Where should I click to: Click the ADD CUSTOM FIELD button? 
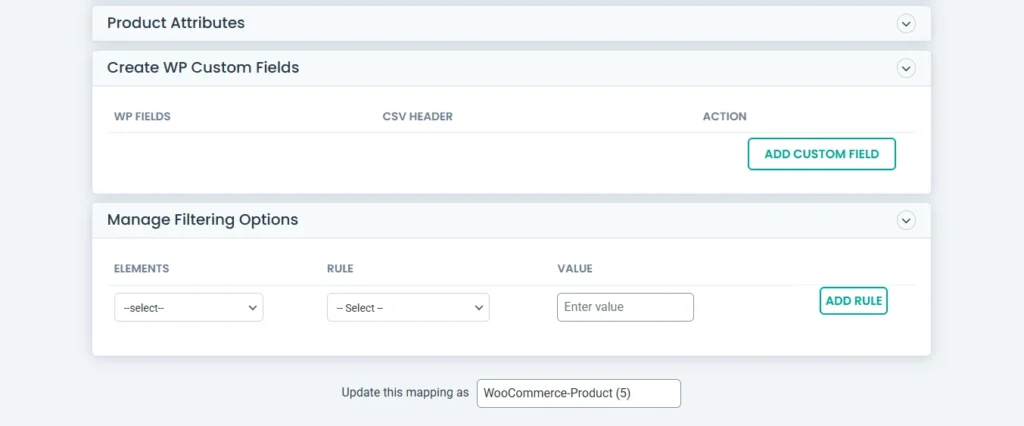[x=821, y=154]
